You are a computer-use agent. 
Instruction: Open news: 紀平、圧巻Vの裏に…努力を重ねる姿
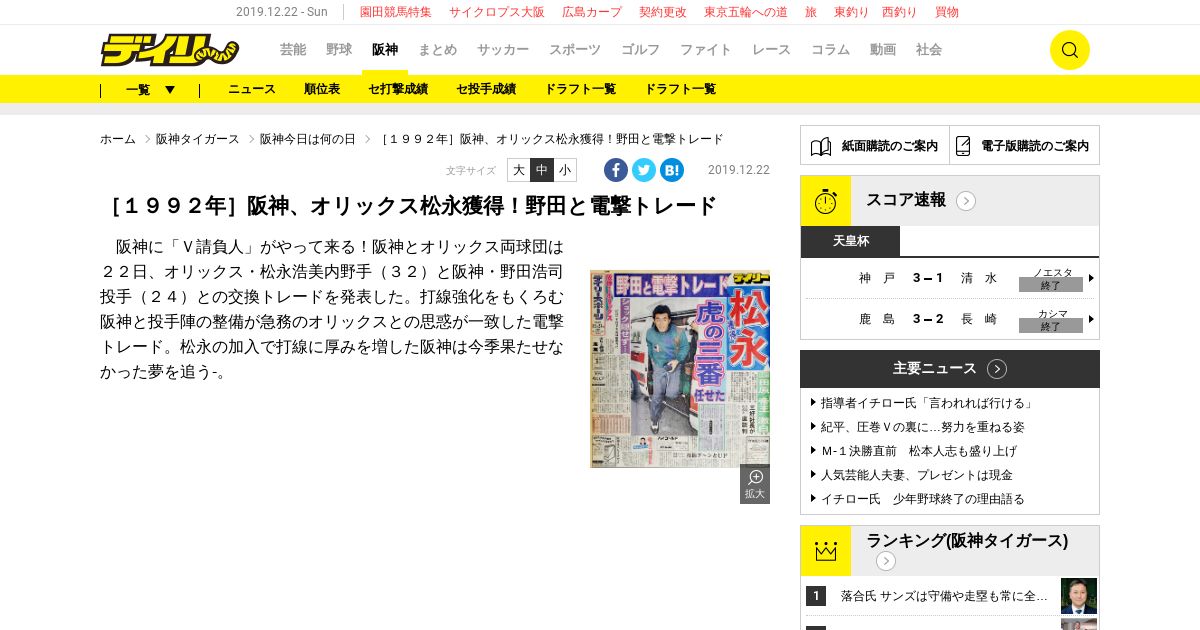922,427
